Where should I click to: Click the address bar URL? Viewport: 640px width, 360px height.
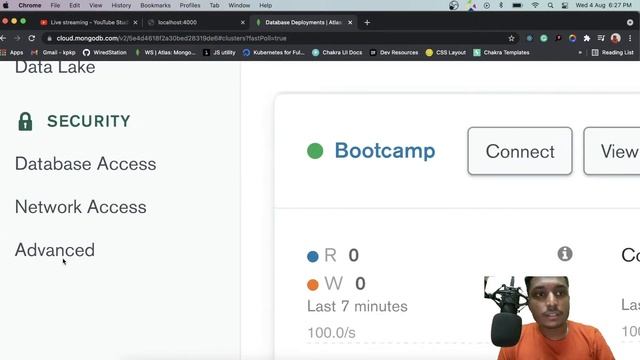(x=171, y=38)
